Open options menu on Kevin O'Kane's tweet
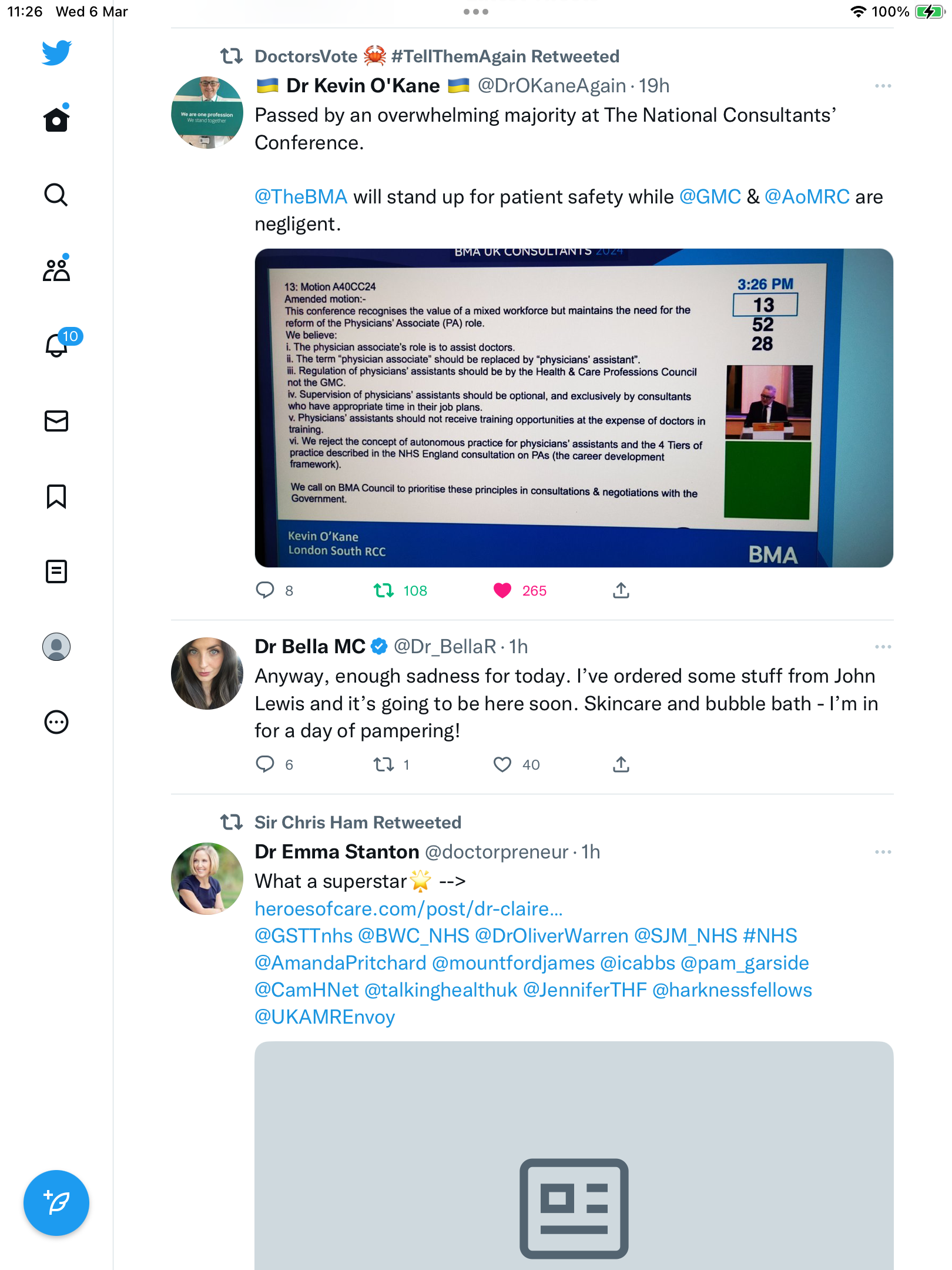The width and height of the screenshot is (952, 1270). pos(883,86)
